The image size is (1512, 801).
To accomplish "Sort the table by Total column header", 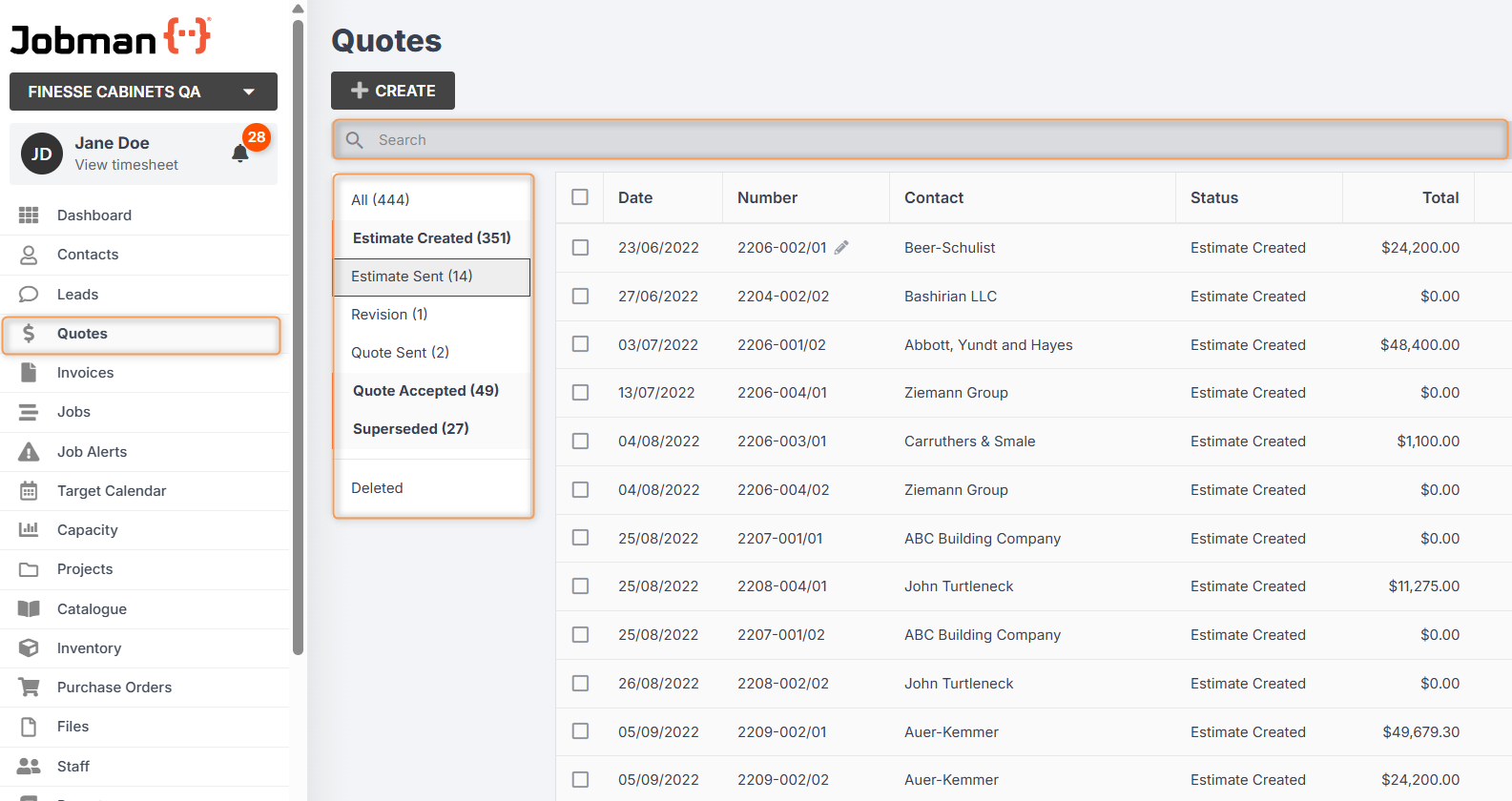I will [1440, 197].
